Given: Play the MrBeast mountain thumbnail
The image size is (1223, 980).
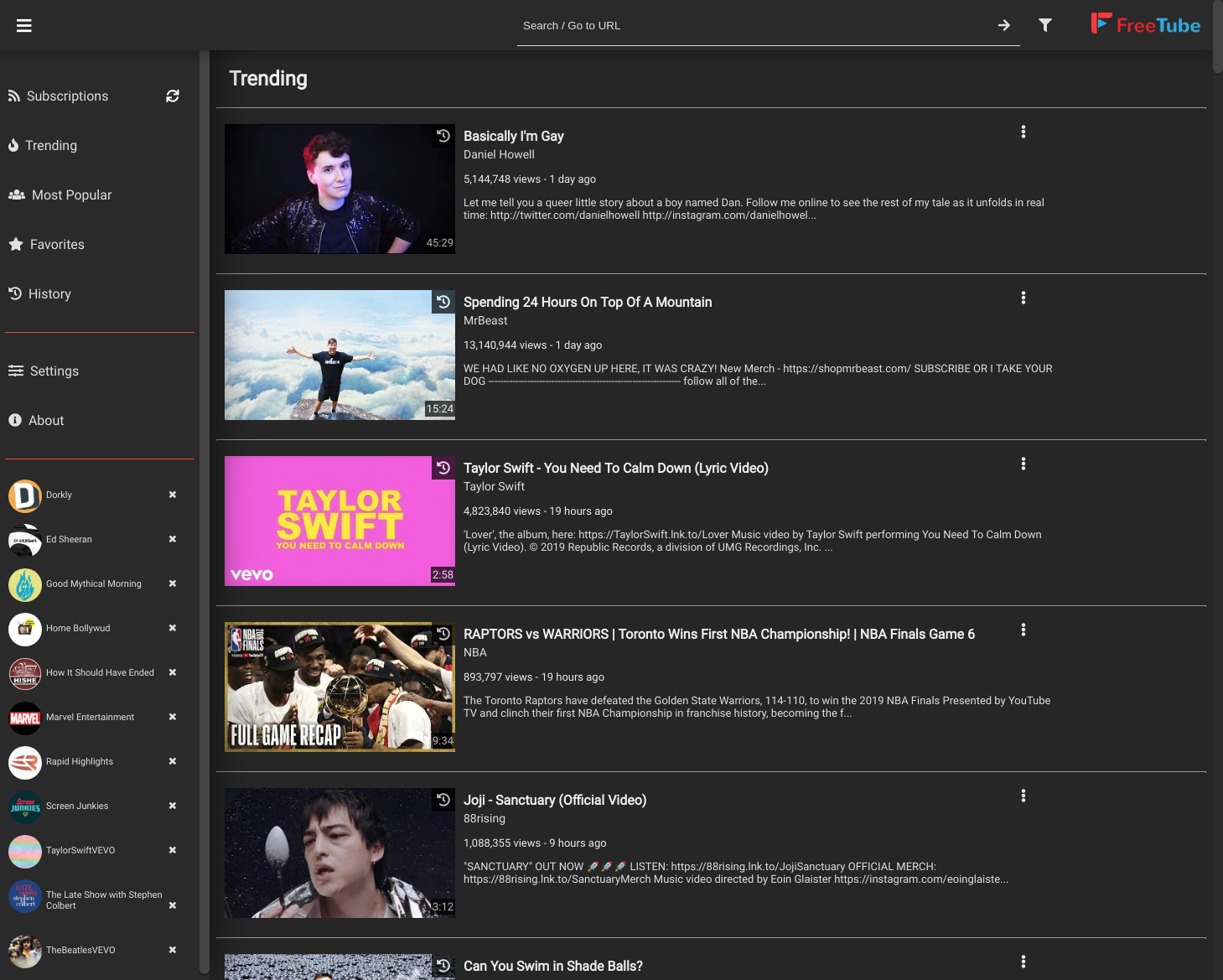Looking at the screenshot, I should pos(339,355).
